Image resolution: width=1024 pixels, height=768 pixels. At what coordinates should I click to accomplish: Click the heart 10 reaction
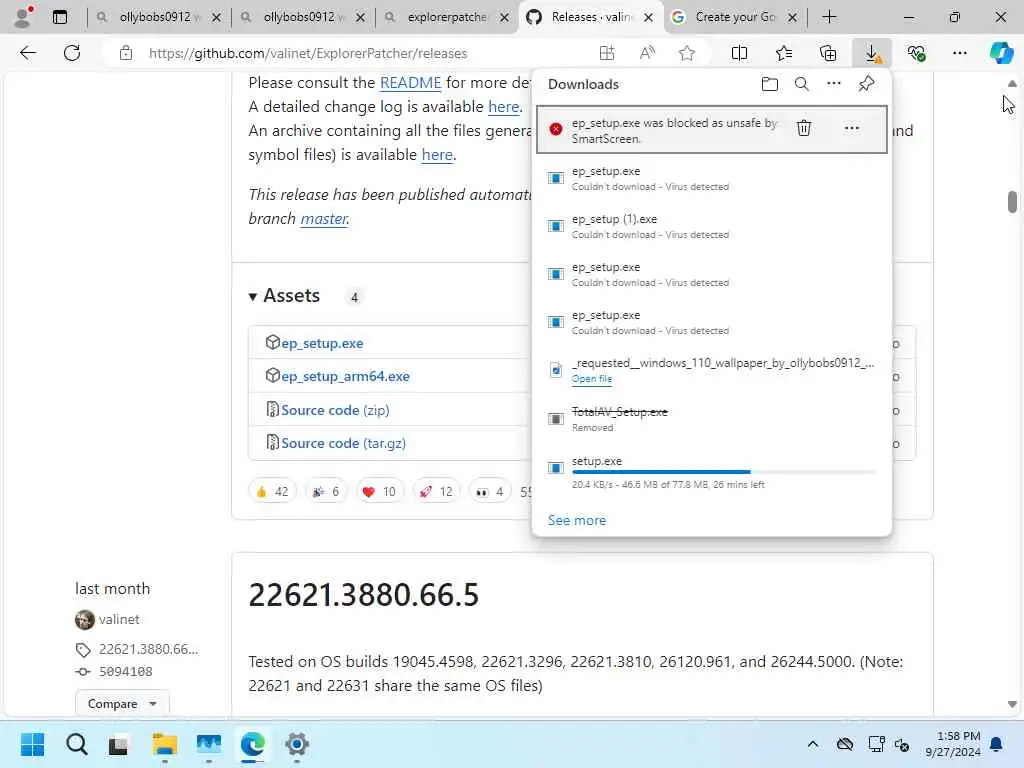click(379, 492)
